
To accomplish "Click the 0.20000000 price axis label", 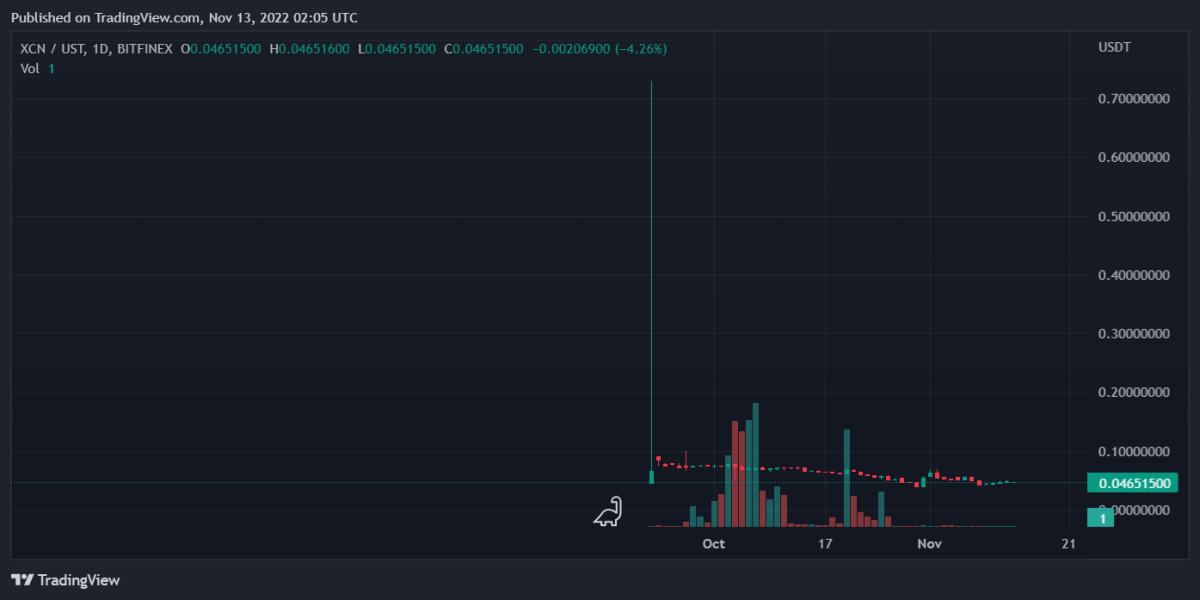I will click(1133, 393).
